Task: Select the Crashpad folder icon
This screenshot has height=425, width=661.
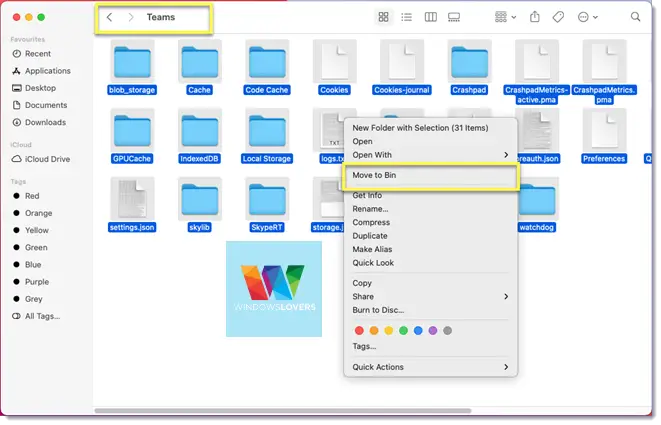Action: 469,62
